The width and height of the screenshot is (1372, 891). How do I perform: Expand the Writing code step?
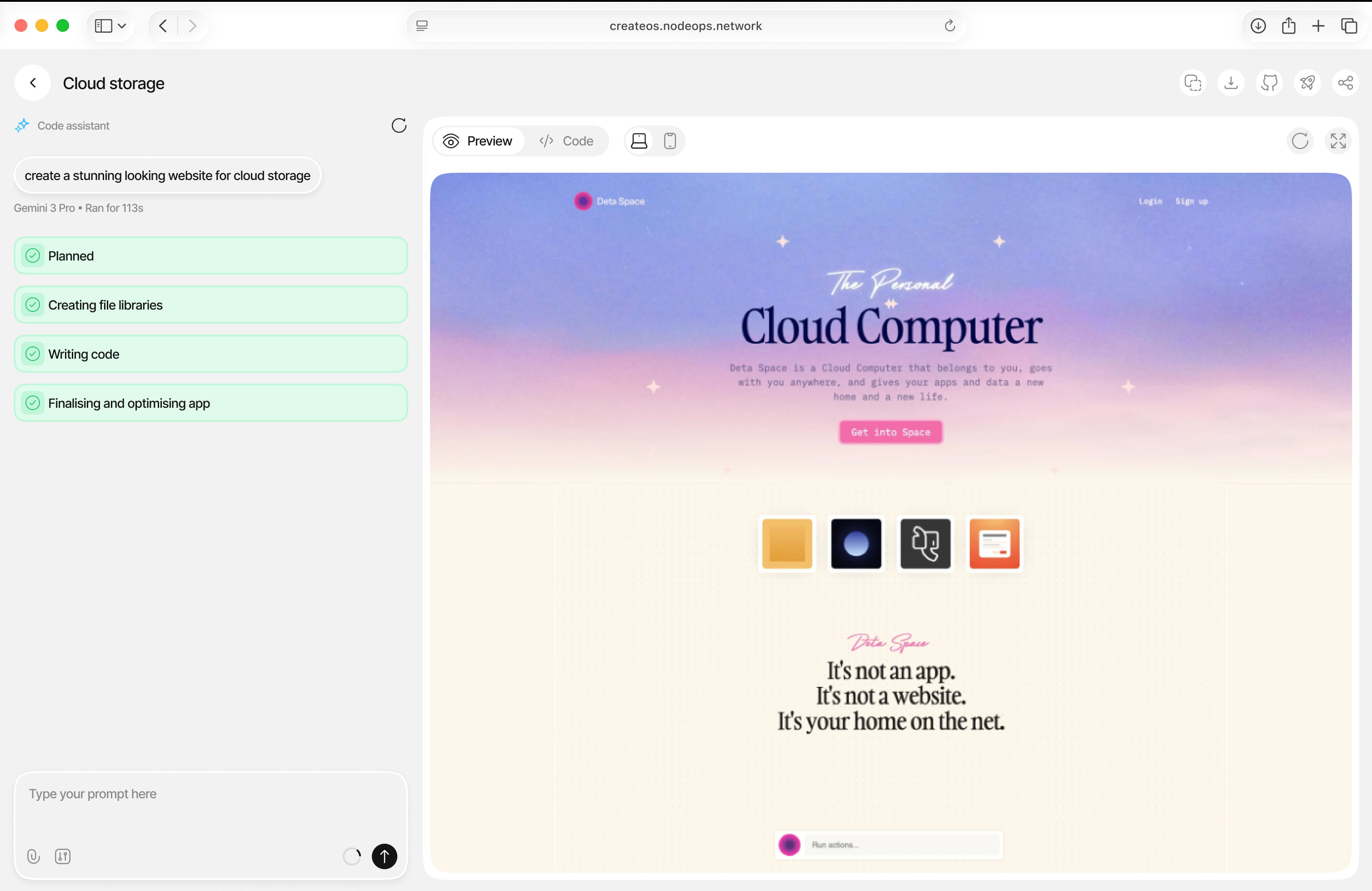pyautogui.click(x=210, y=354)
